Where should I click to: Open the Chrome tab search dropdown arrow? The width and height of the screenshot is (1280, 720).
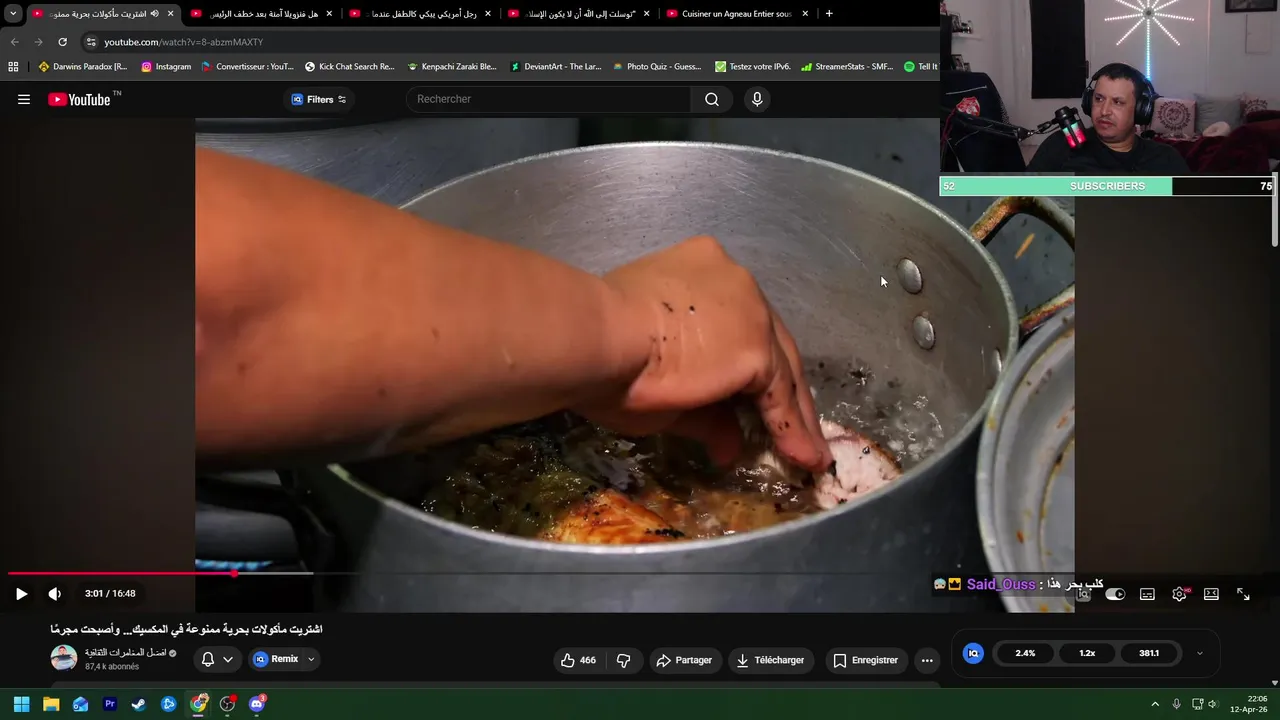point(13,14)
